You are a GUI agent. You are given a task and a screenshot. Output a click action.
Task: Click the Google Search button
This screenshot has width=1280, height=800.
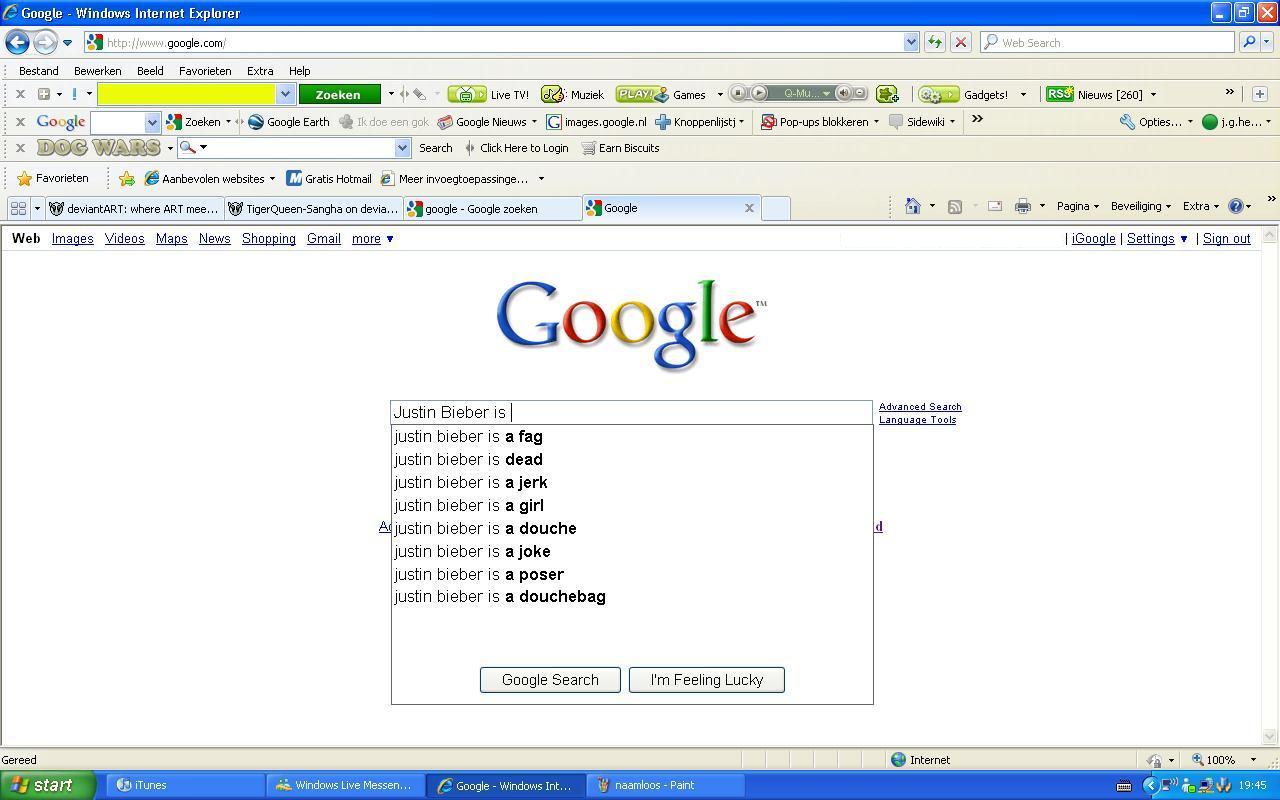coord(550,680)
